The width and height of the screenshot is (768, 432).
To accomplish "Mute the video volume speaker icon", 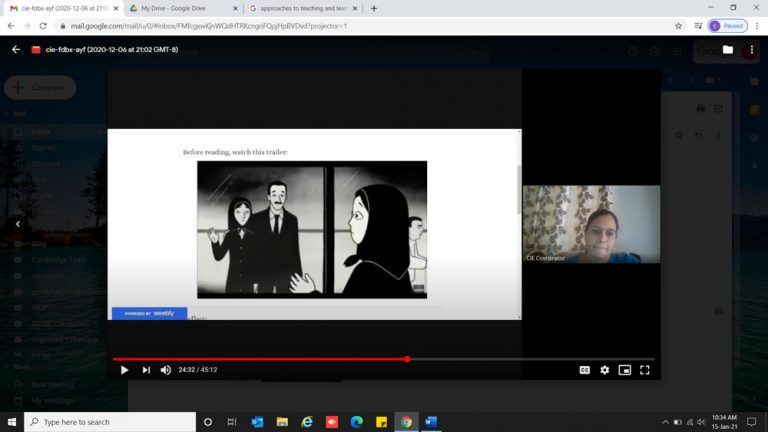I will 166,370.
